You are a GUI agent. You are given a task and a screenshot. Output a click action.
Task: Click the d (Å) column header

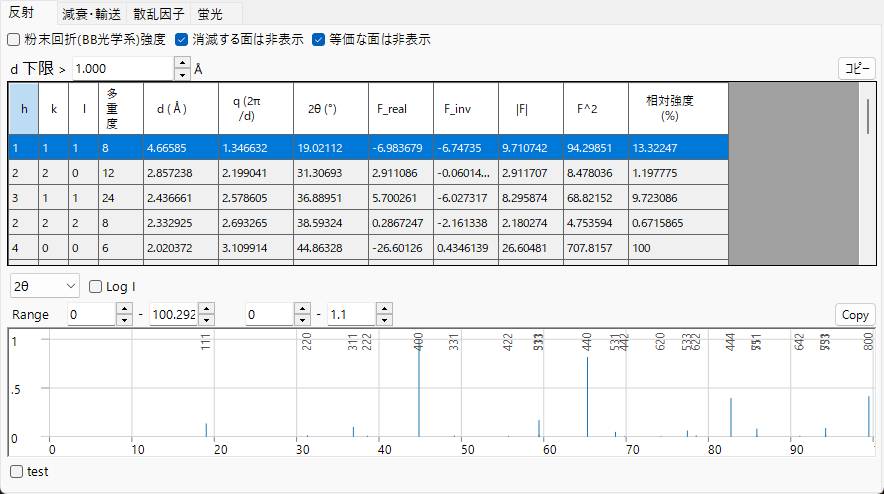181,109
